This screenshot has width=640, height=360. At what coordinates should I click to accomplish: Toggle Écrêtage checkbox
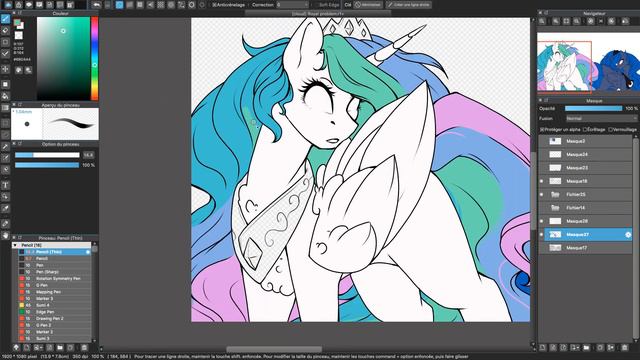pos(585,129)
